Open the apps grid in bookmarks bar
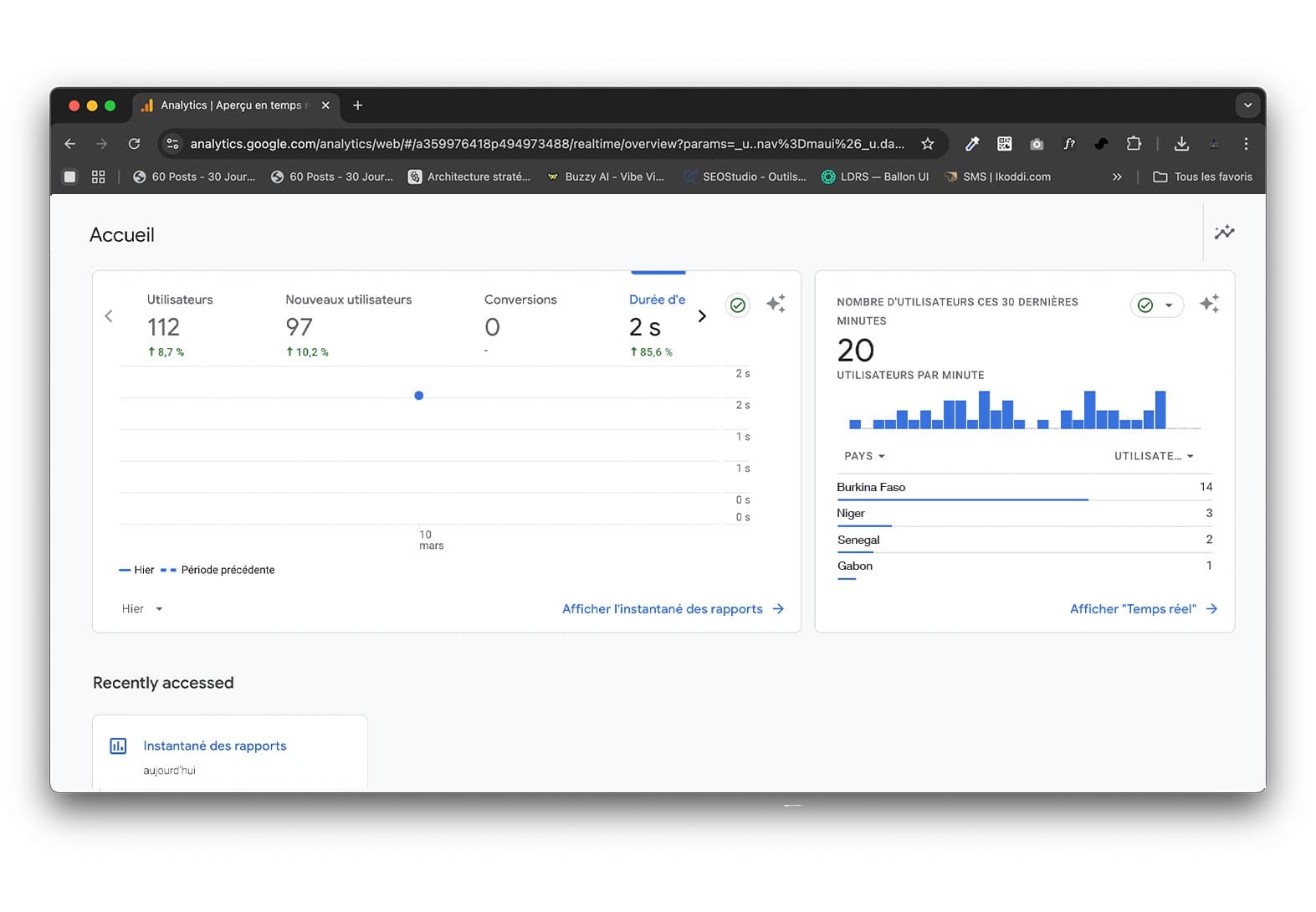The height and width of the screenshot is (912, 1316). tap(99, 177)
